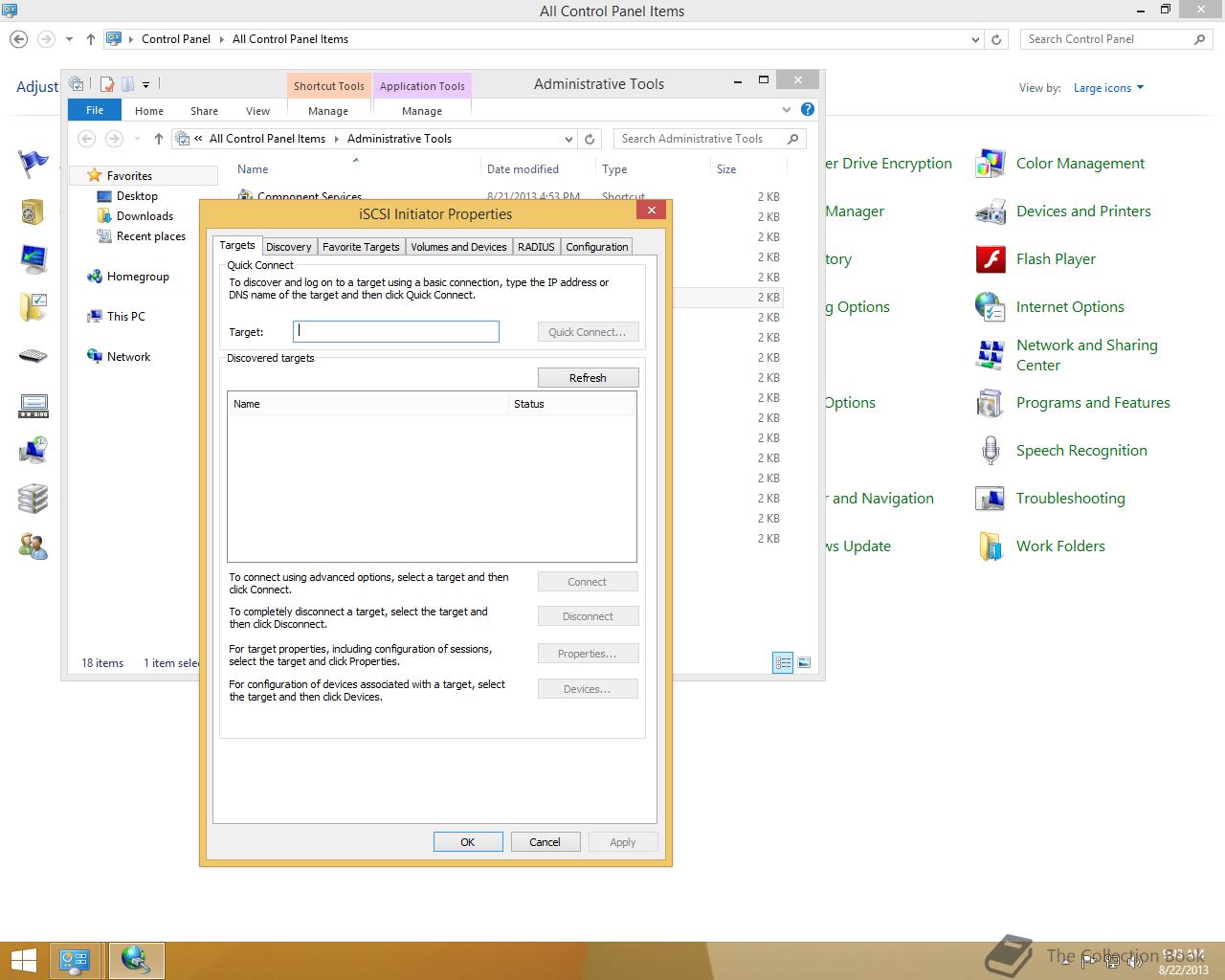Go up one level in Control Panel window
The height and width of the screenshot is (980, 1225).
point(91,39)
